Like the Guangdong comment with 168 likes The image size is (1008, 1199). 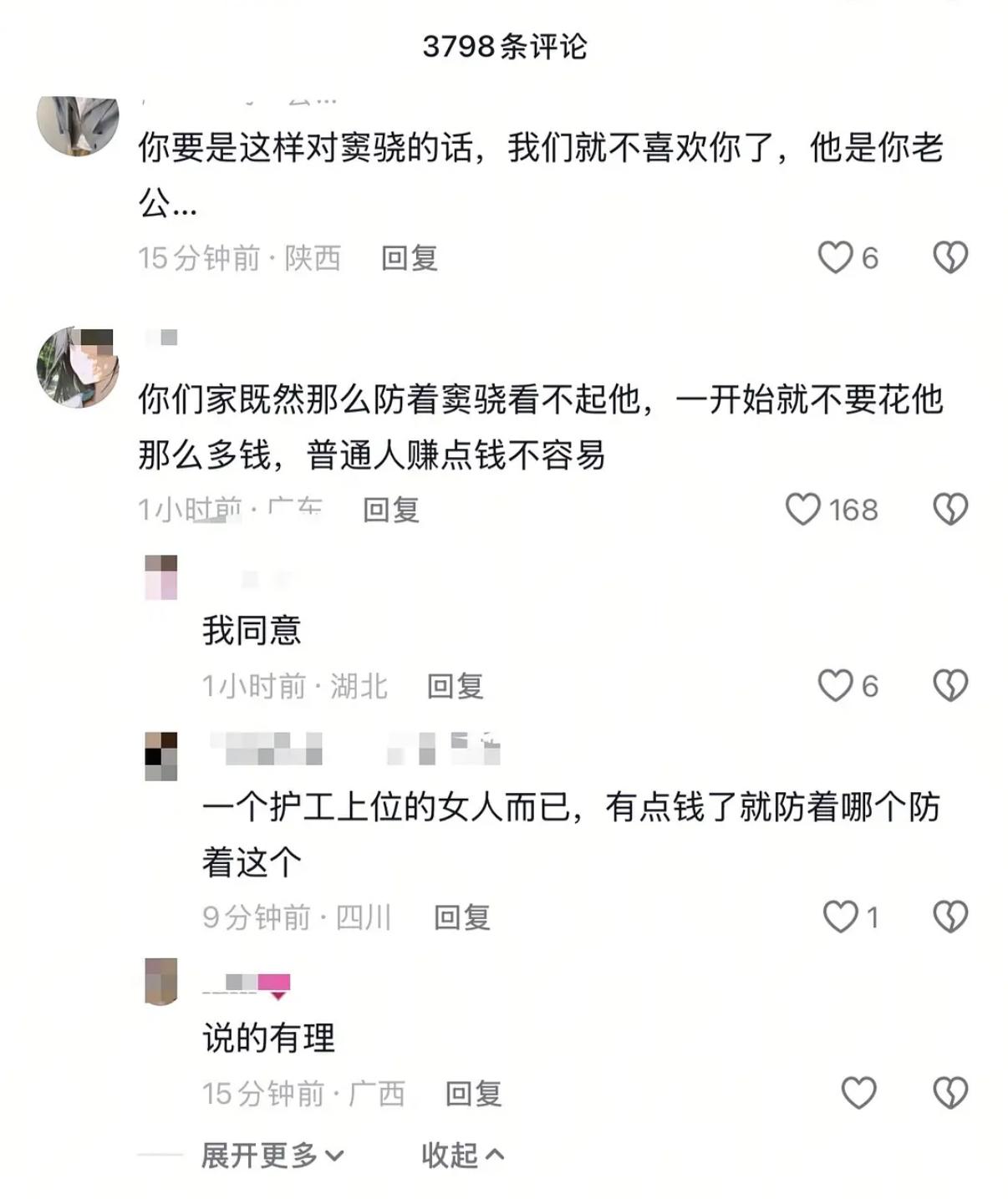[x=803, y=509]
